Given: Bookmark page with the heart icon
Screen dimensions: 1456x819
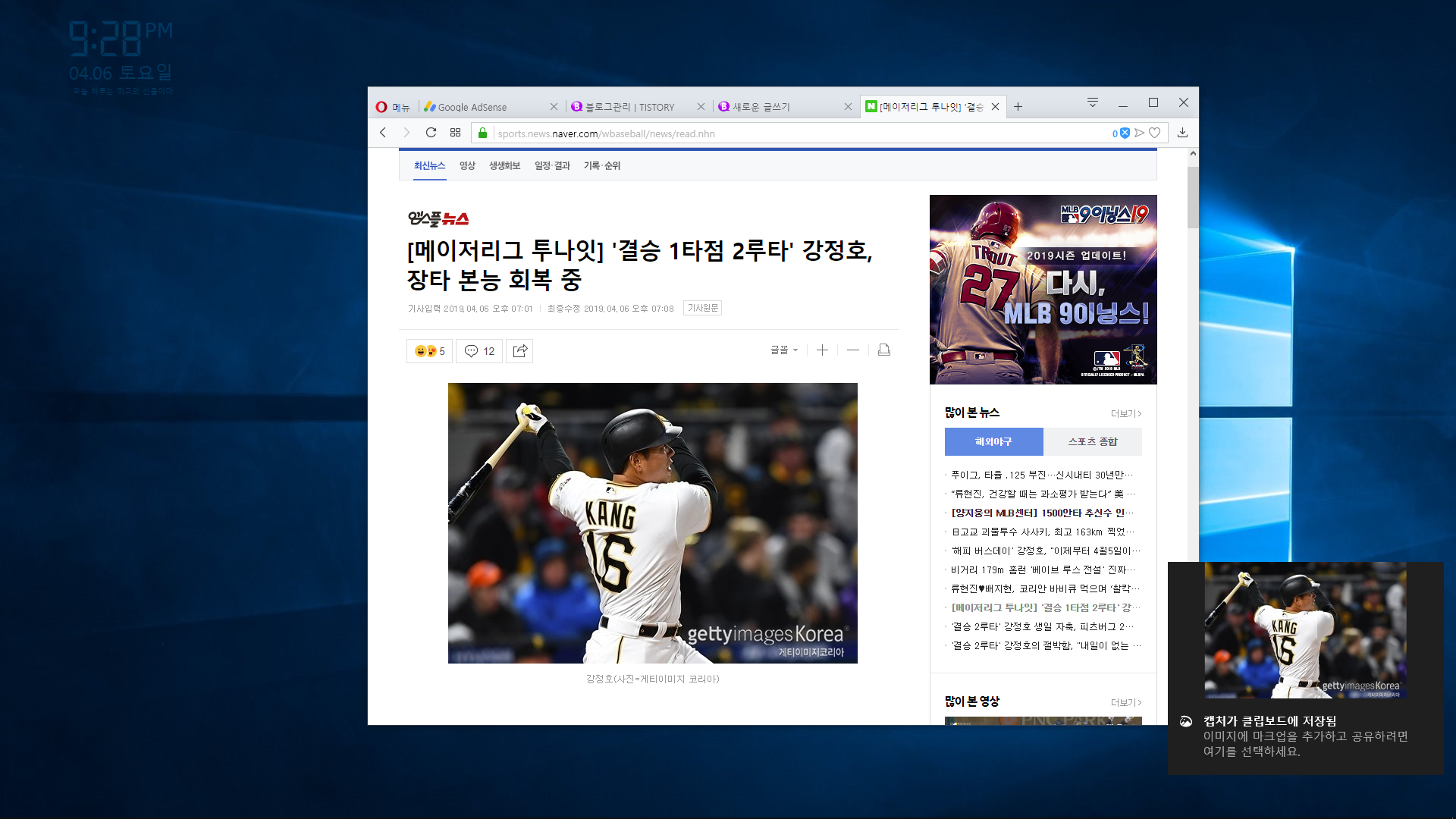Looking at the screenshot, I should point(1155,133).
